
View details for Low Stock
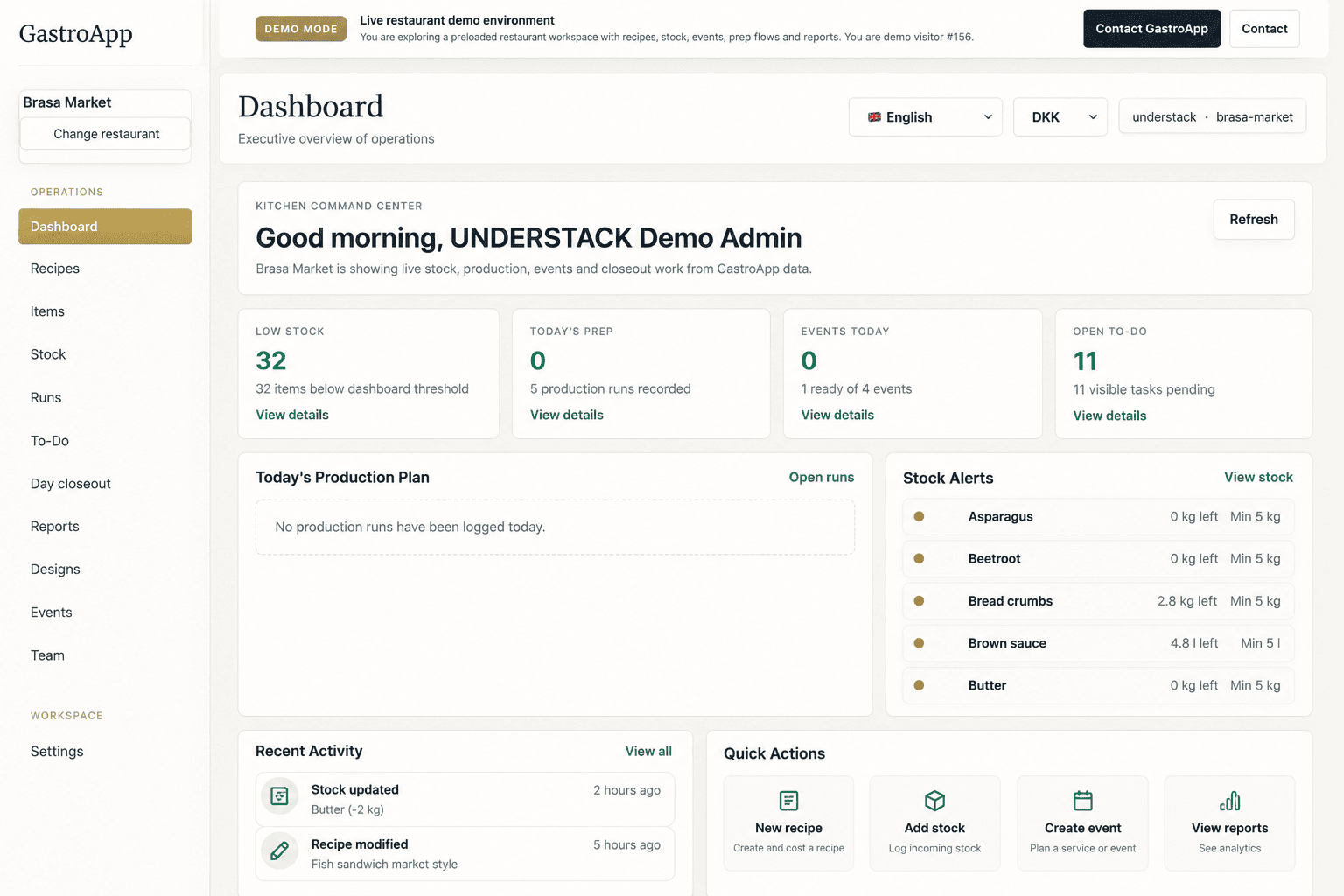tap(292, 415)
